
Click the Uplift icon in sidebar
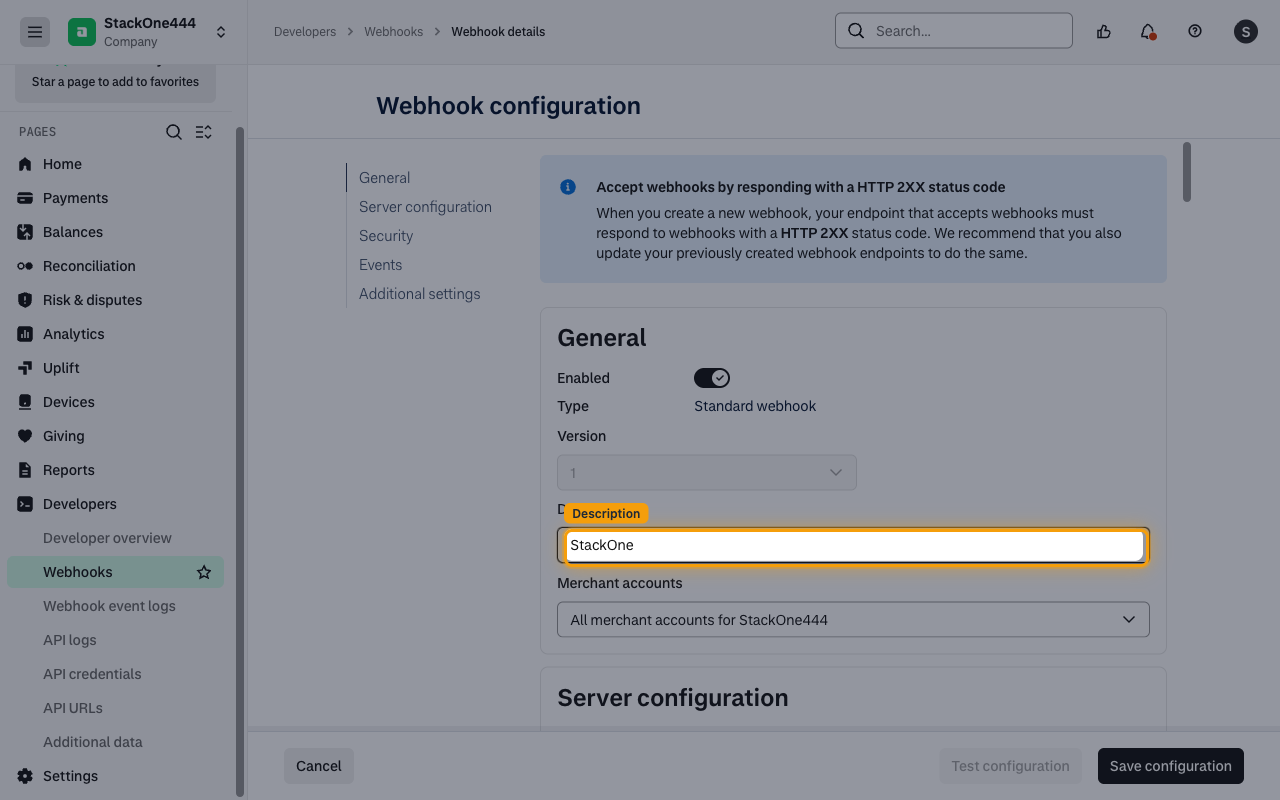point(25,368)
